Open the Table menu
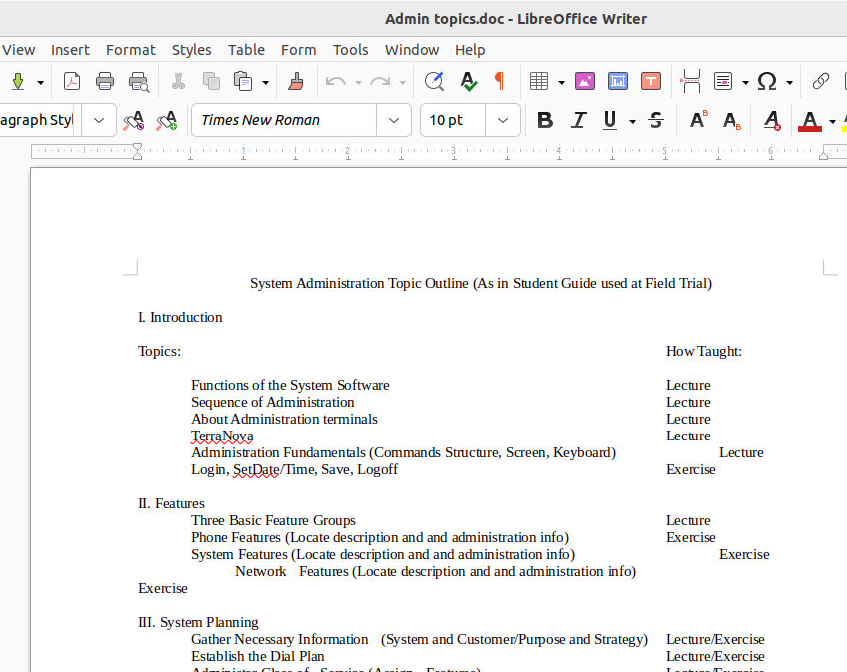Viewport: 847px width, 672px height. point(246,49)
